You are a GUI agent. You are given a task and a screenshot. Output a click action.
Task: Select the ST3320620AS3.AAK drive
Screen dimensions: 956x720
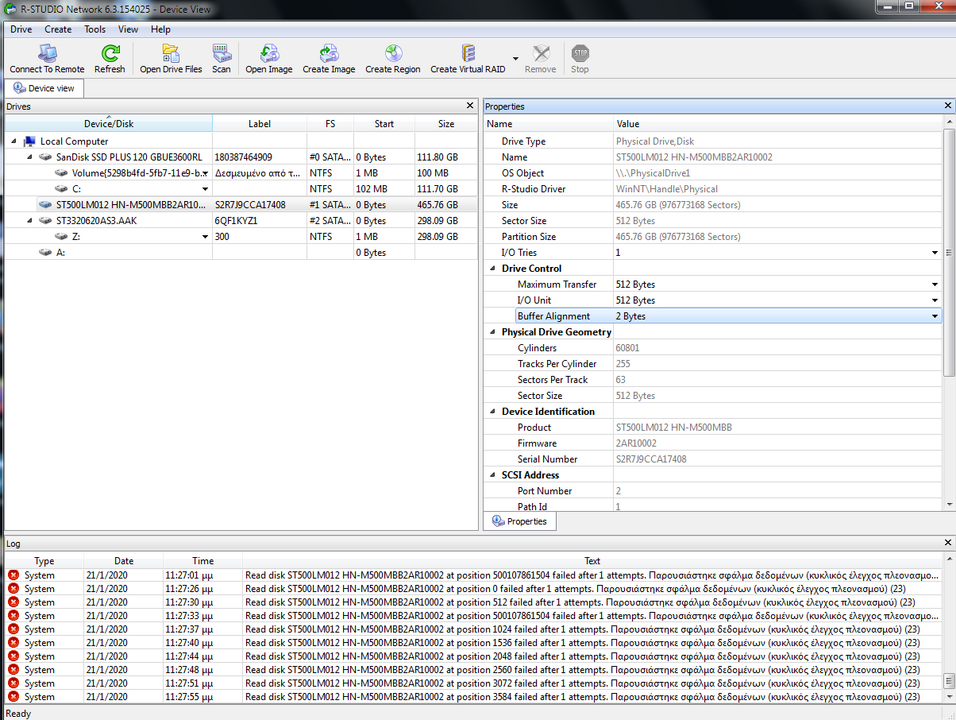[96, 221]
